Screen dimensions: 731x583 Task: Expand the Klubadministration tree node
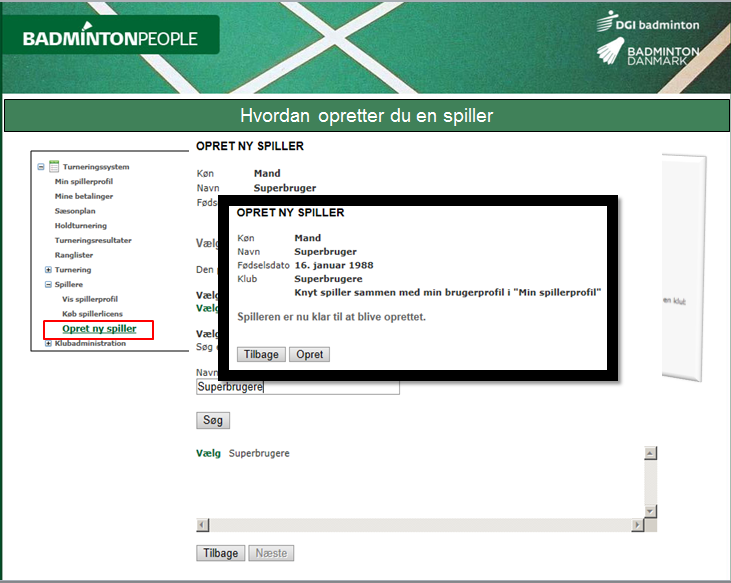click(x=48, y=343)
